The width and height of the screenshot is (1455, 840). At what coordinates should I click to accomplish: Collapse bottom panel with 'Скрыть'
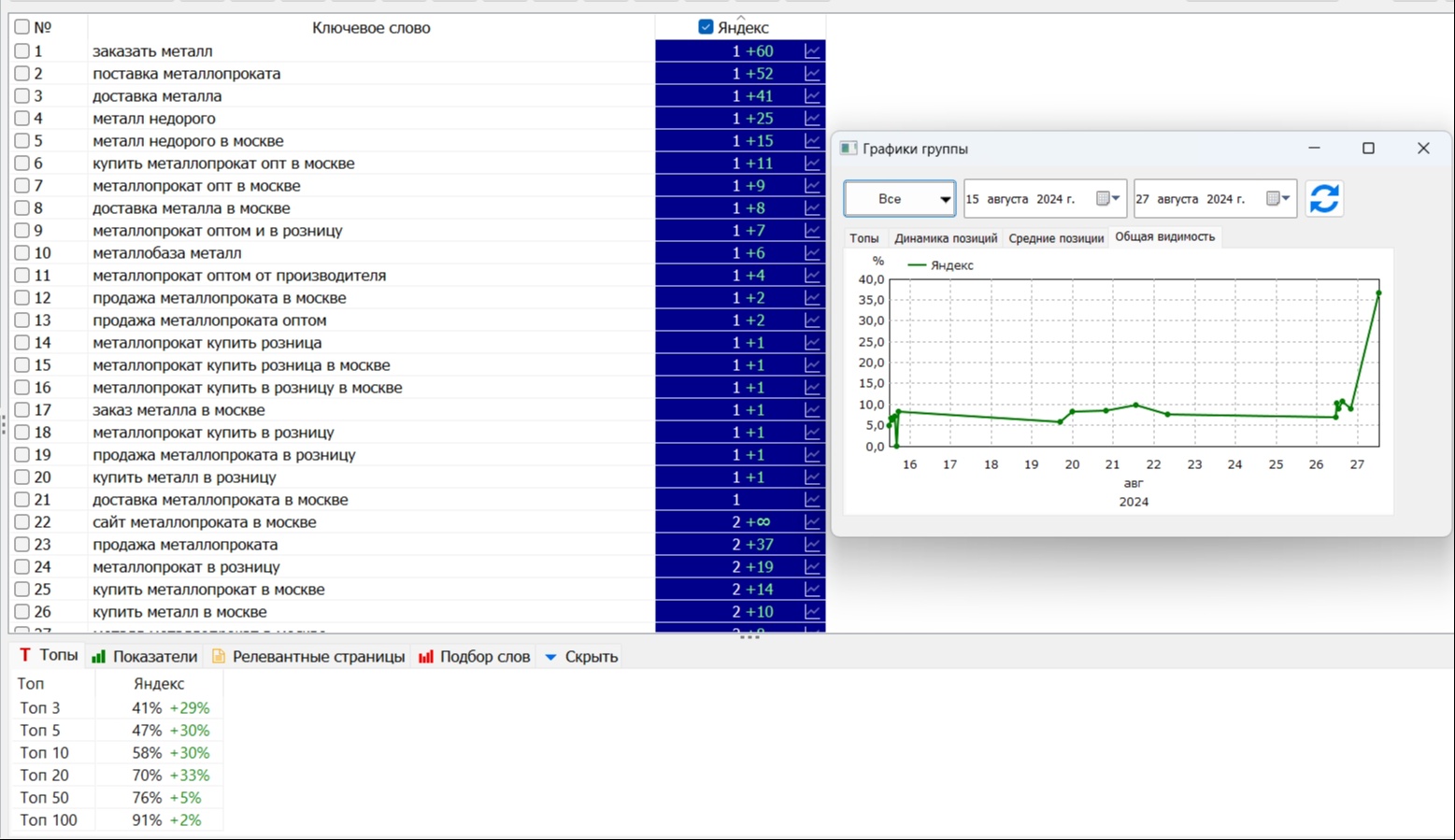581,657
